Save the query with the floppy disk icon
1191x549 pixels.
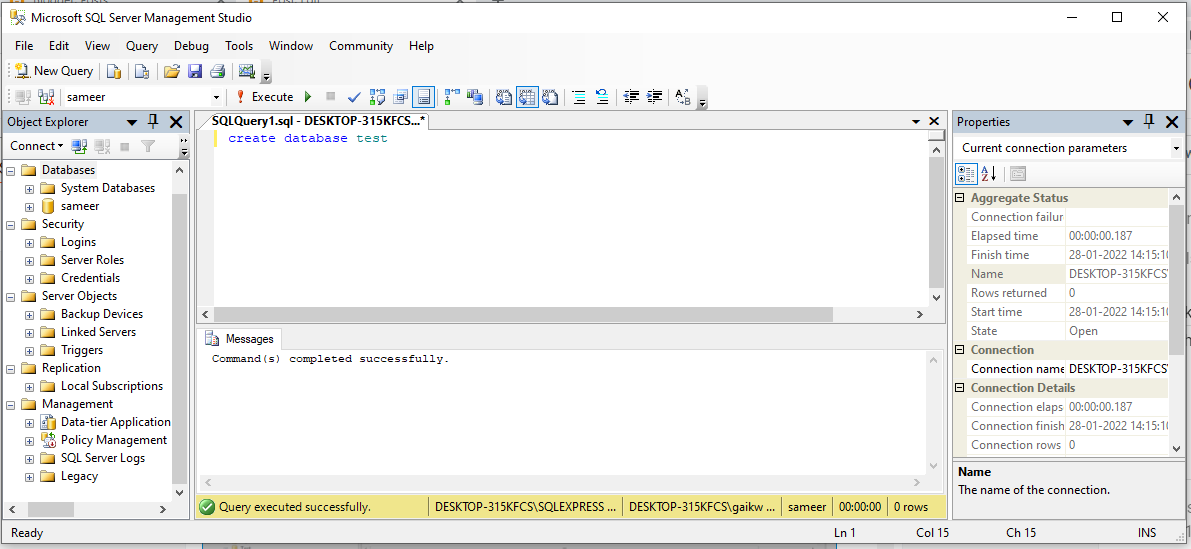[x=194, y=71]
